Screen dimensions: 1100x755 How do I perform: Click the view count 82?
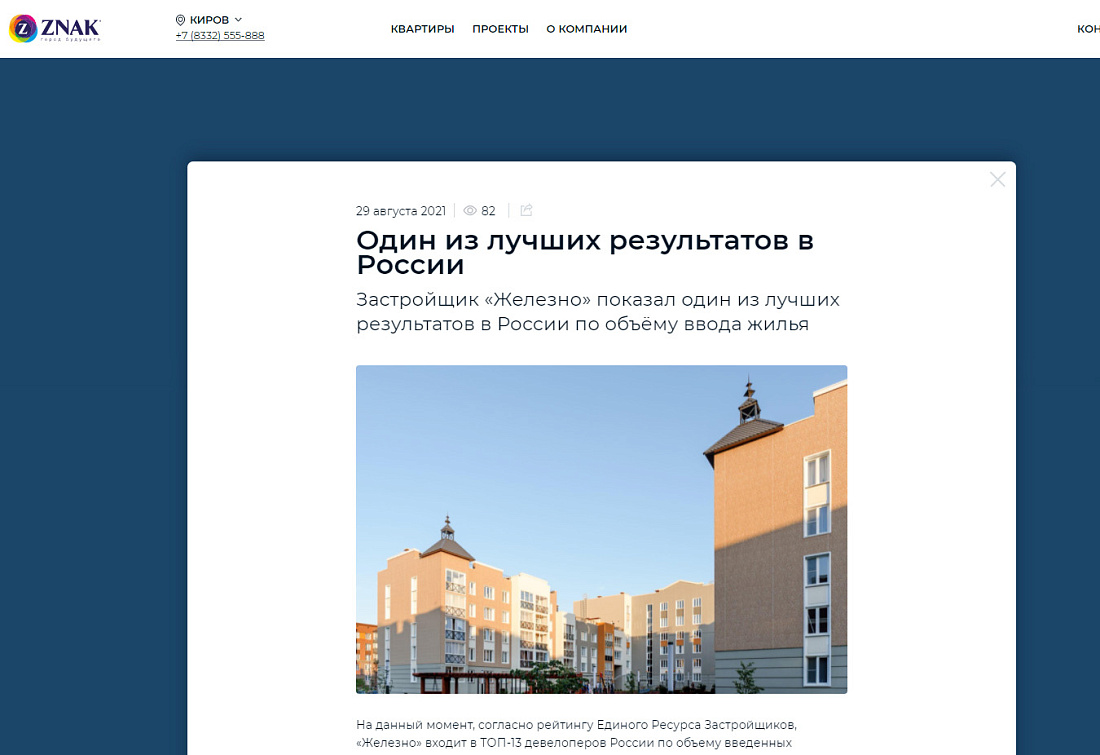pos(488,211)
